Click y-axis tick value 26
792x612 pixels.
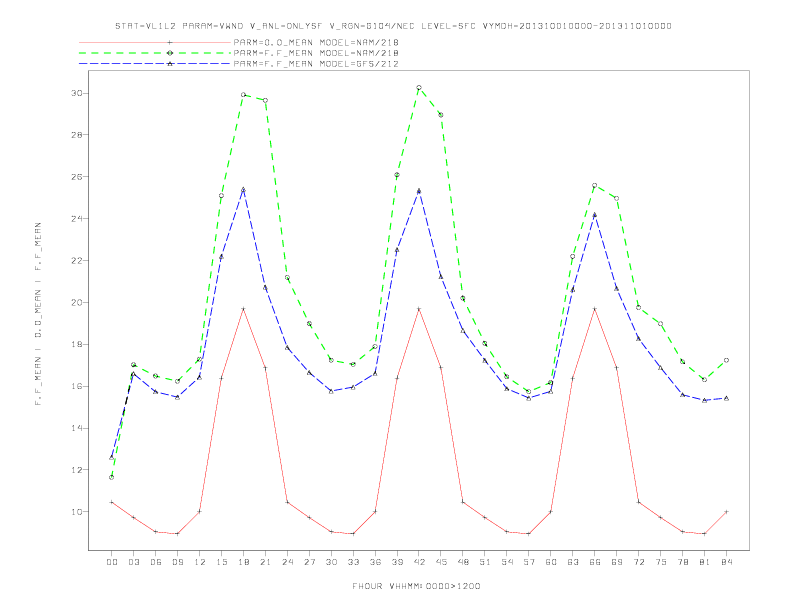pos(76,177)
